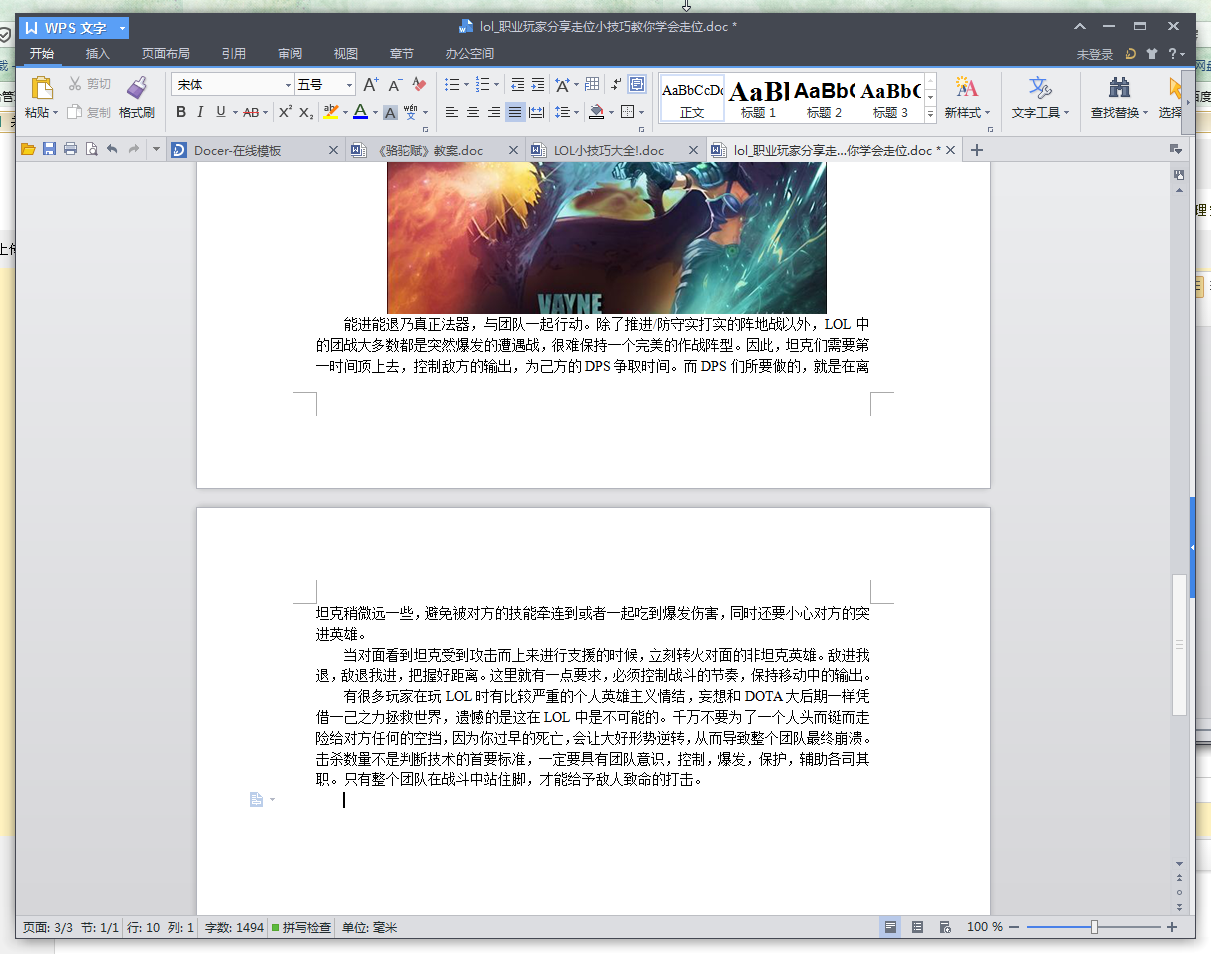This screenshot has width=1211, height=954.
Task: Click the Print Preview icon
Action: [x=91, y=150]
